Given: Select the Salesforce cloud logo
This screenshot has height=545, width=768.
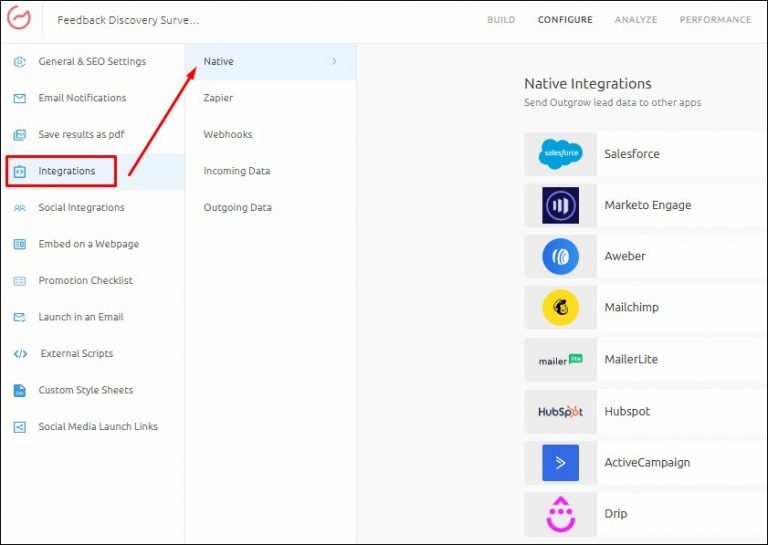Looking at the screenshot, I should point(560,154).
